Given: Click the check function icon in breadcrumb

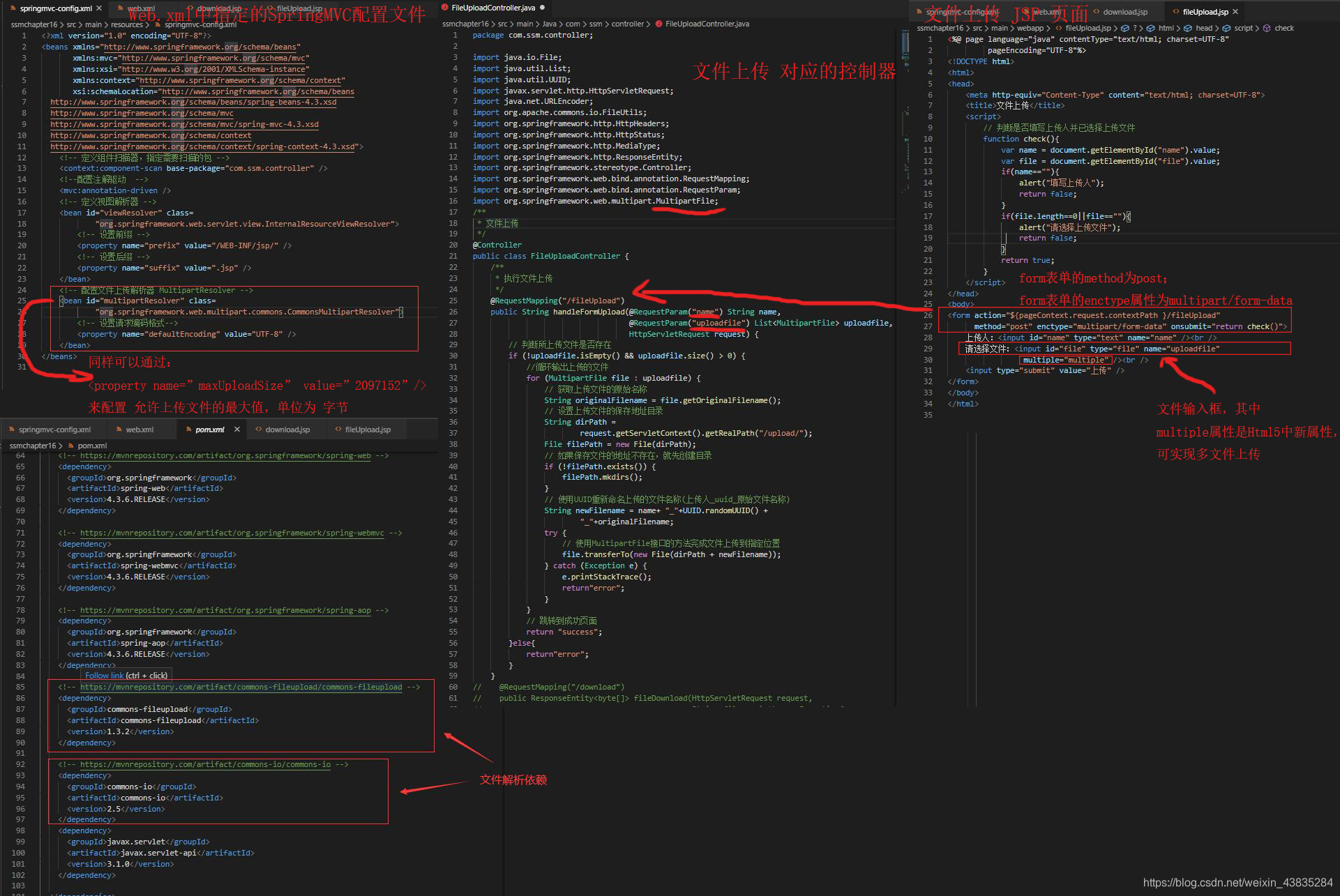Looking at the screenshot, I should [1267, 29].
